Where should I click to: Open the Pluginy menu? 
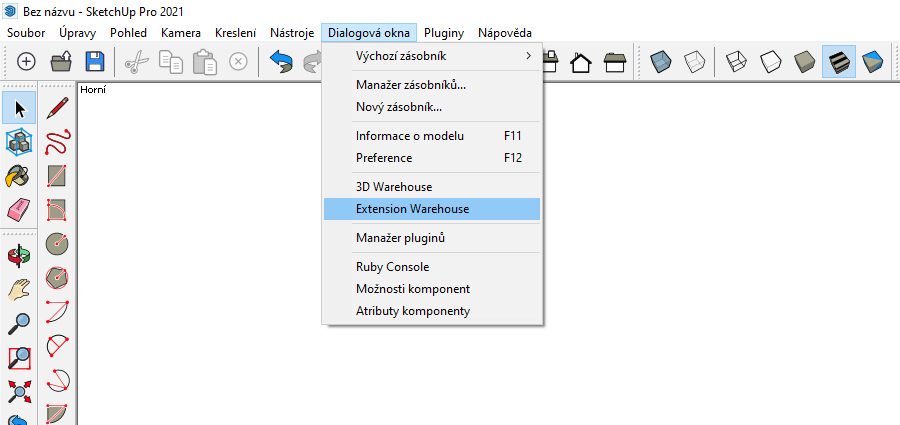coord(443,33)
